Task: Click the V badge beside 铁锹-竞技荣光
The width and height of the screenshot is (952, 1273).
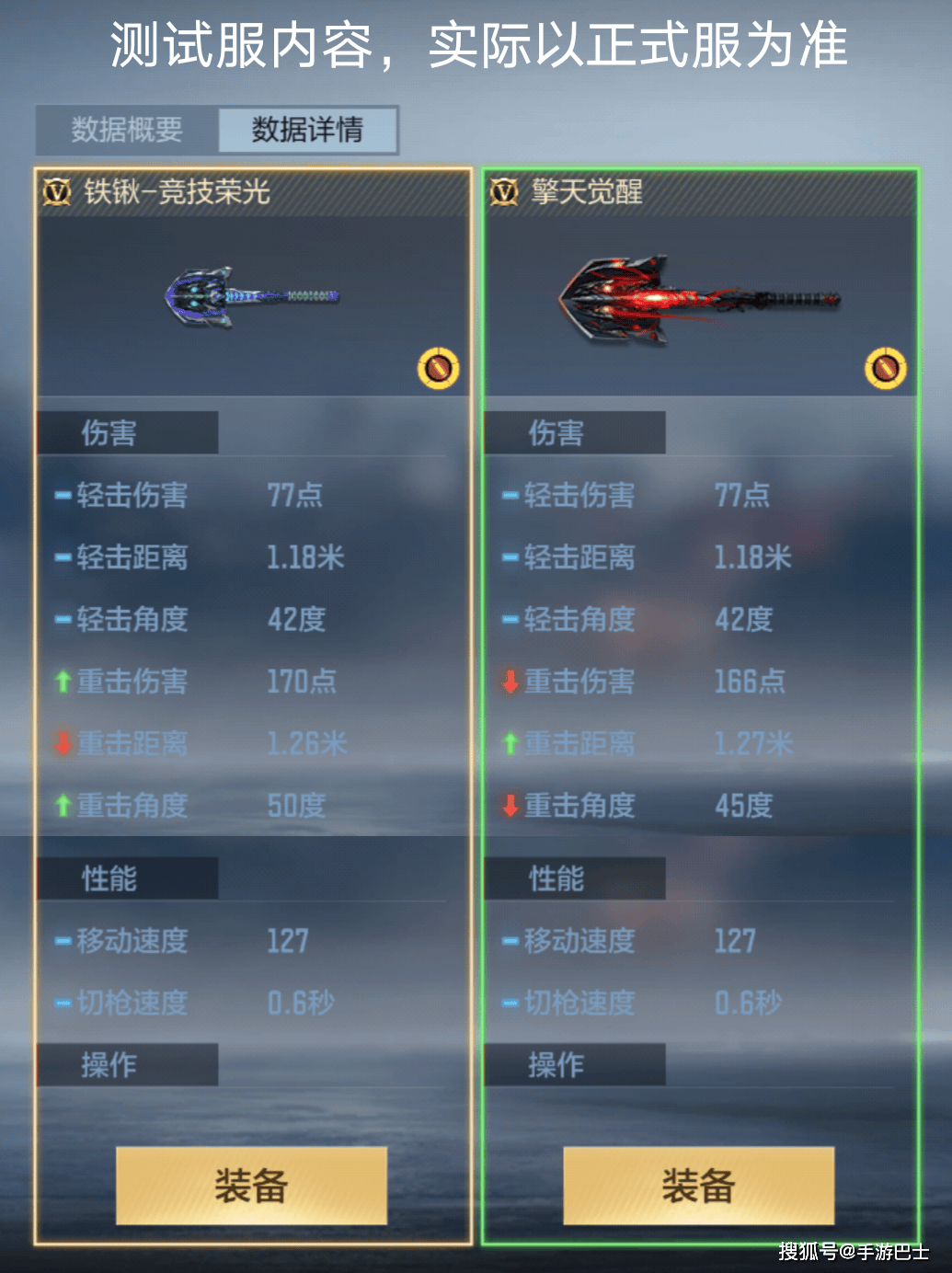Action: (x=57, y=192)
